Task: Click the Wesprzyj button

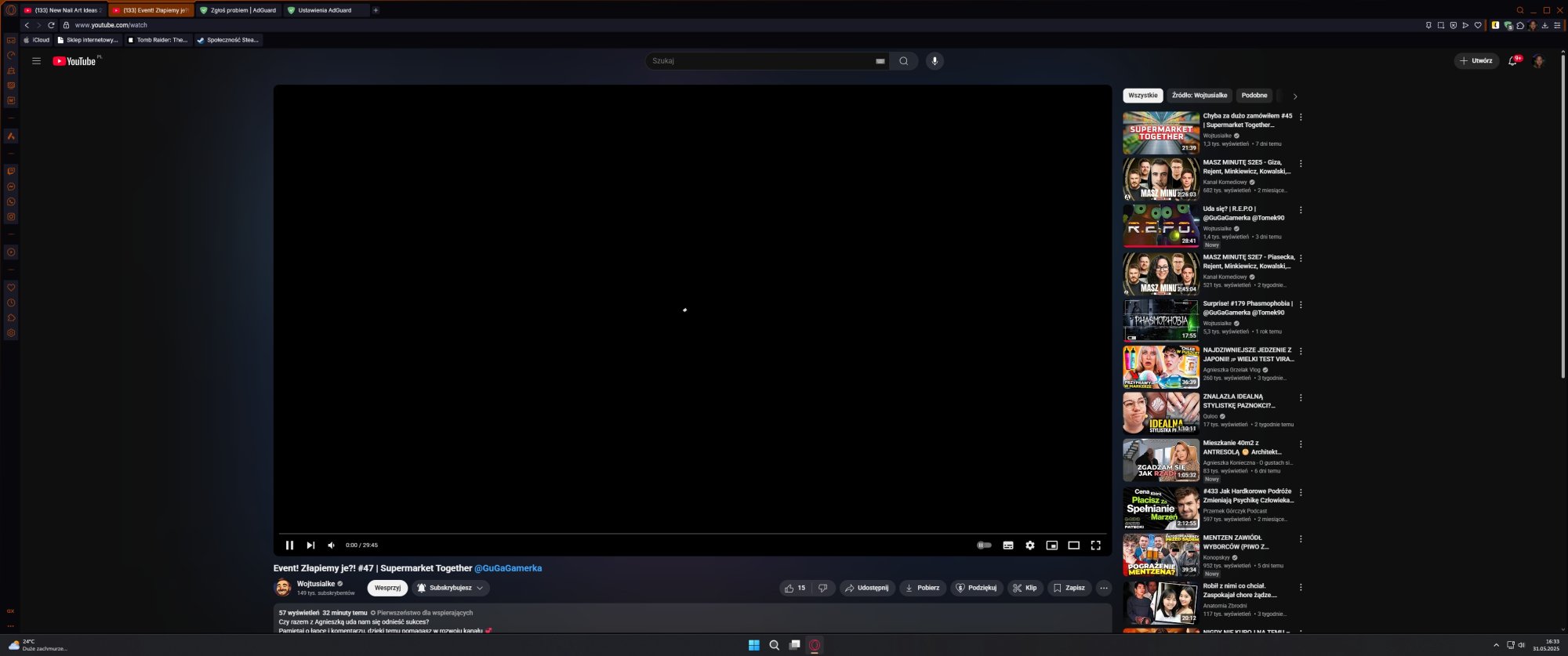Action: click(x=387, y=588)
